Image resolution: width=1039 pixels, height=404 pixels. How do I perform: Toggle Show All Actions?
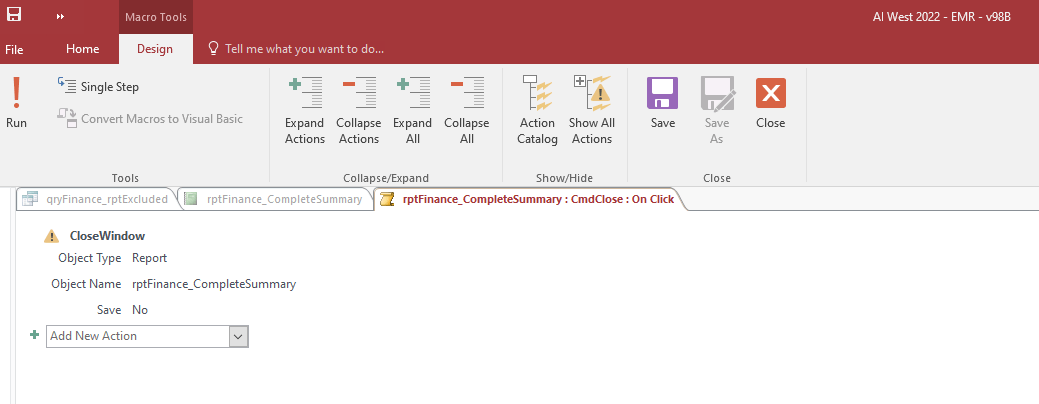click(x=592, y=110)
